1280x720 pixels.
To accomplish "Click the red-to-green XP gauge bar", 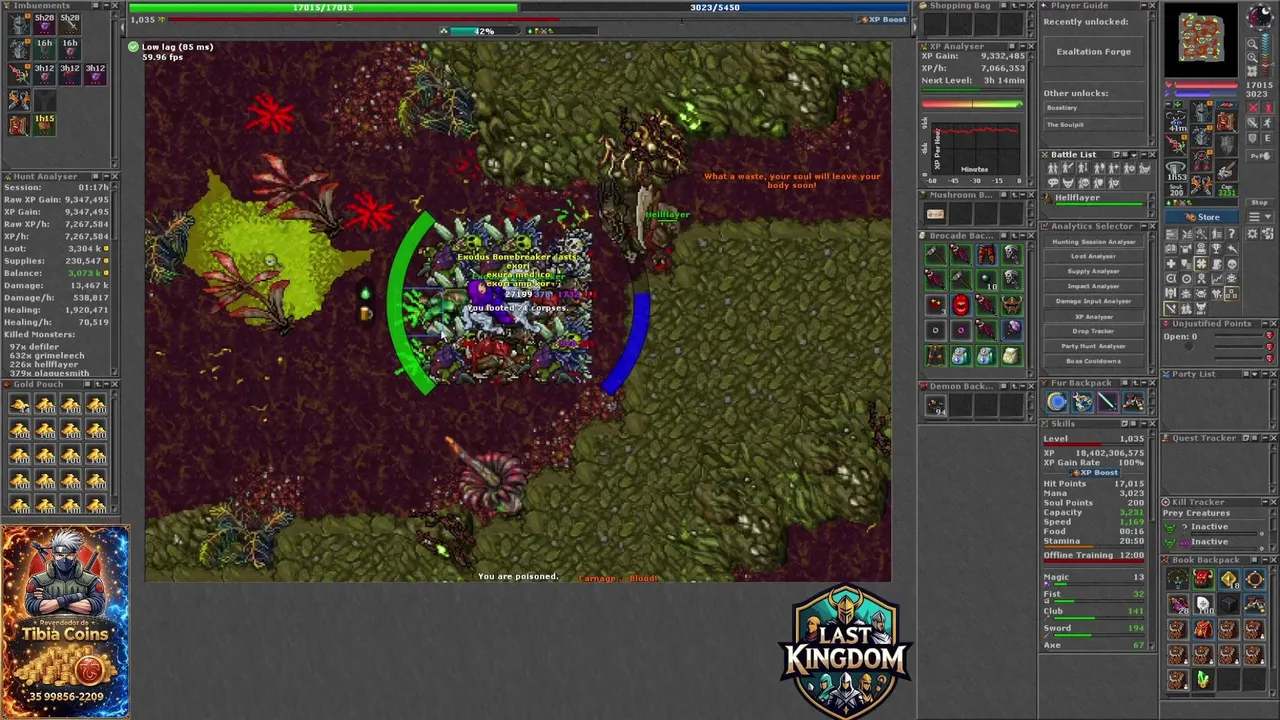I will tap(972, 104).
